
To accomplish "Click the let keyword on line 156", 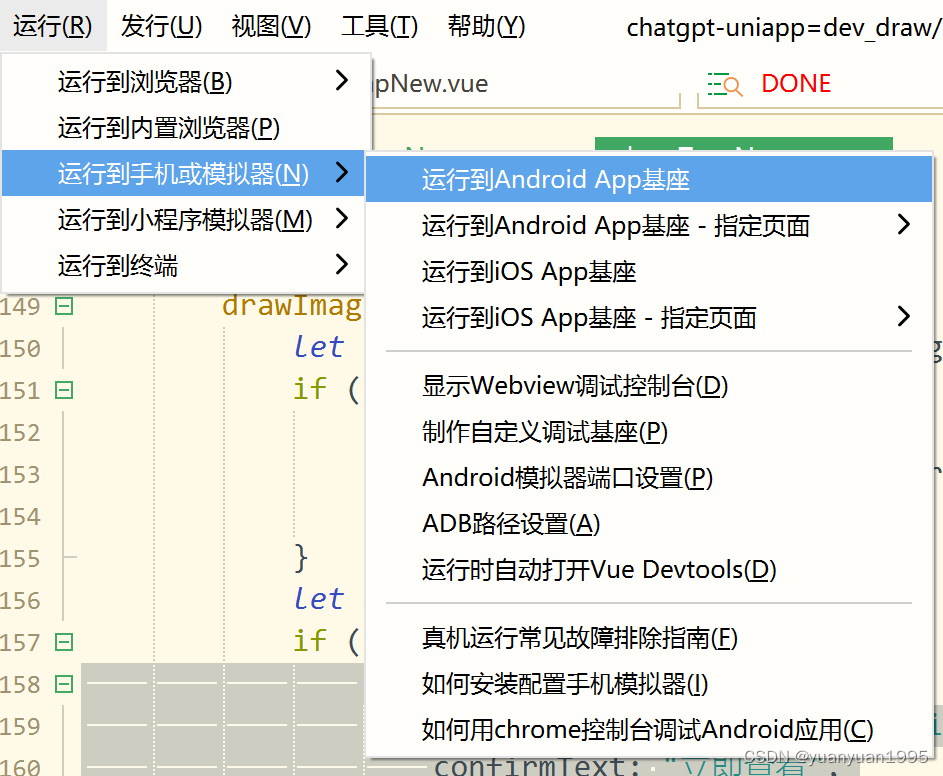I will pyautogui.click(x=318, y=599).
